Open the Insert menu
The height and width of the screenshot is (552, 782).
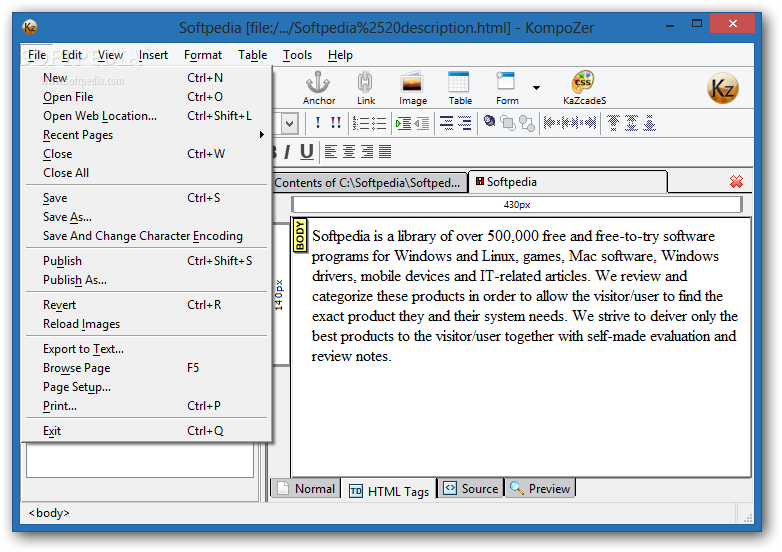(153, 55)
